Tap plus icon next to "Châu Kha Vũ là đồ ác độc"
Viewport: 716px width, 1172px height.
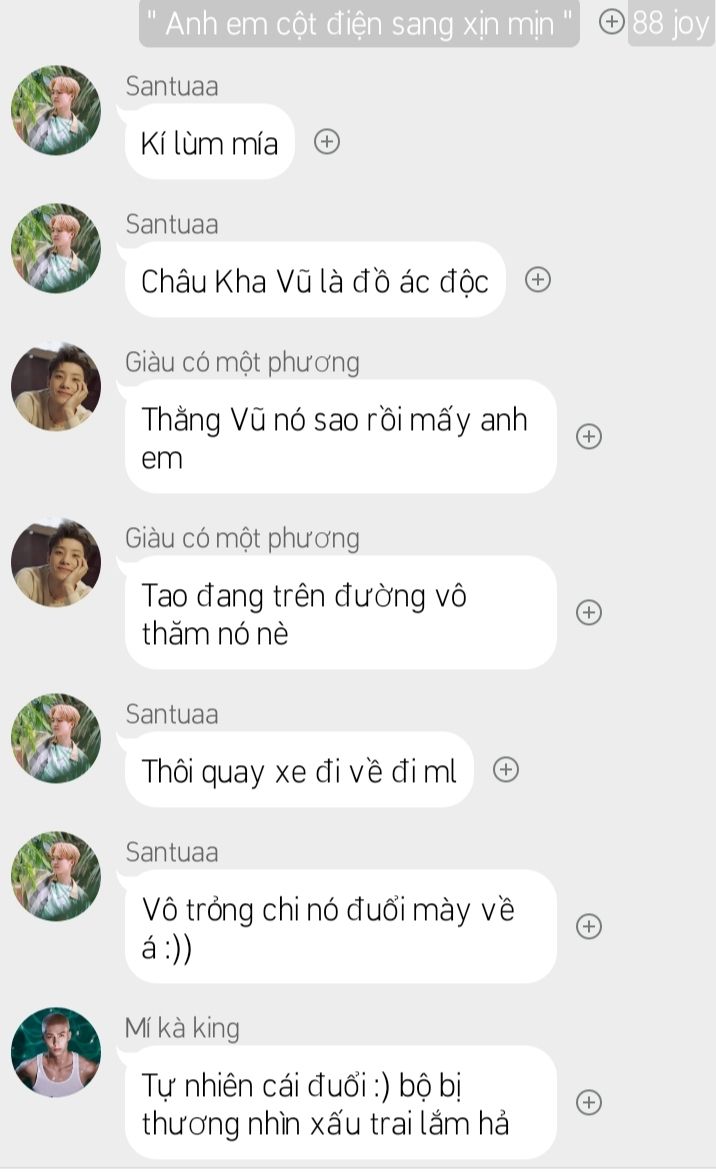tap(538, 280)
